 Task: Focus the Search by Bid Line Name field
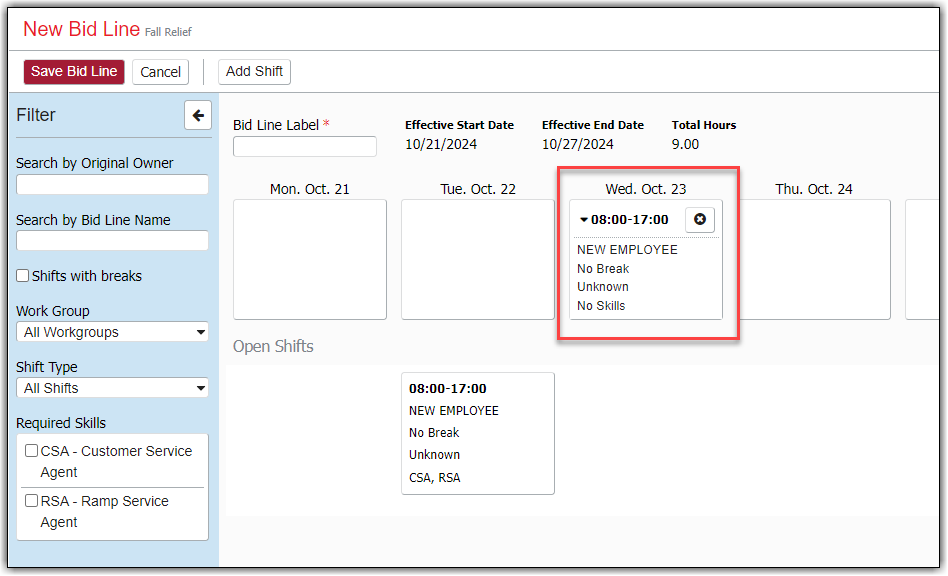click(x=112, y=241)
